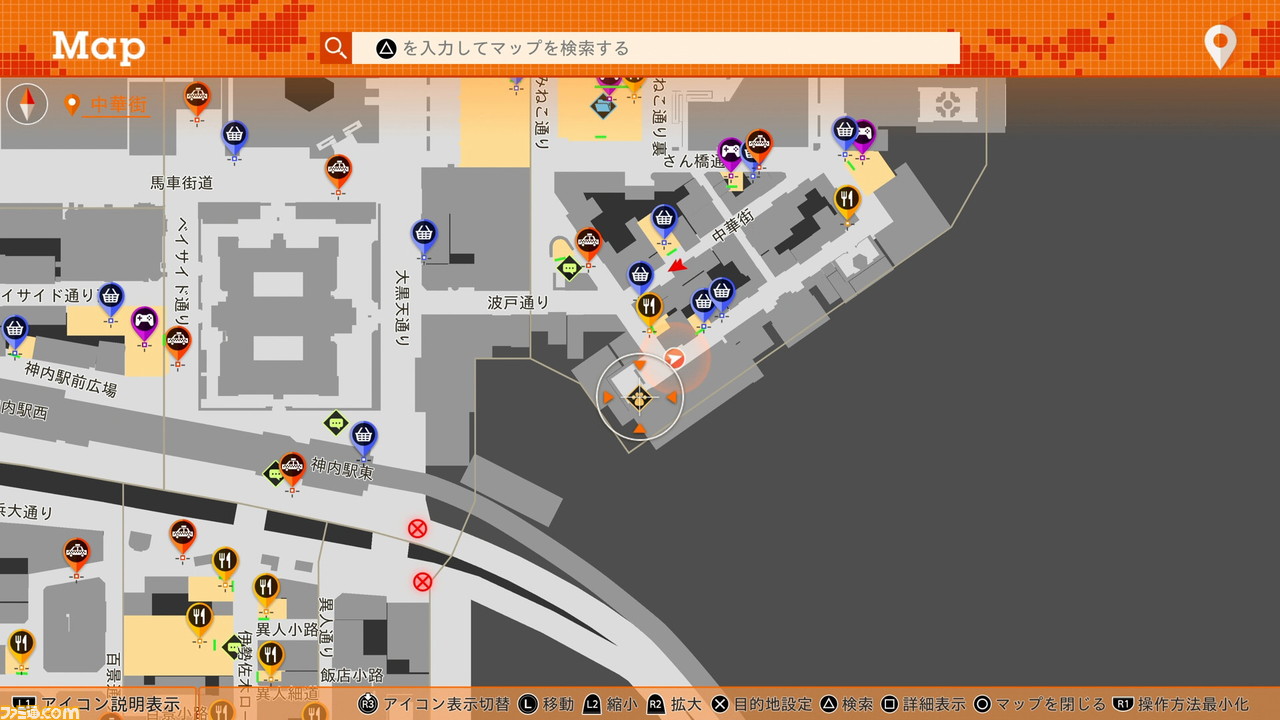
Task: Select the taxi pin under the ベイサイド通り controller pin
Action: point(178,344)
